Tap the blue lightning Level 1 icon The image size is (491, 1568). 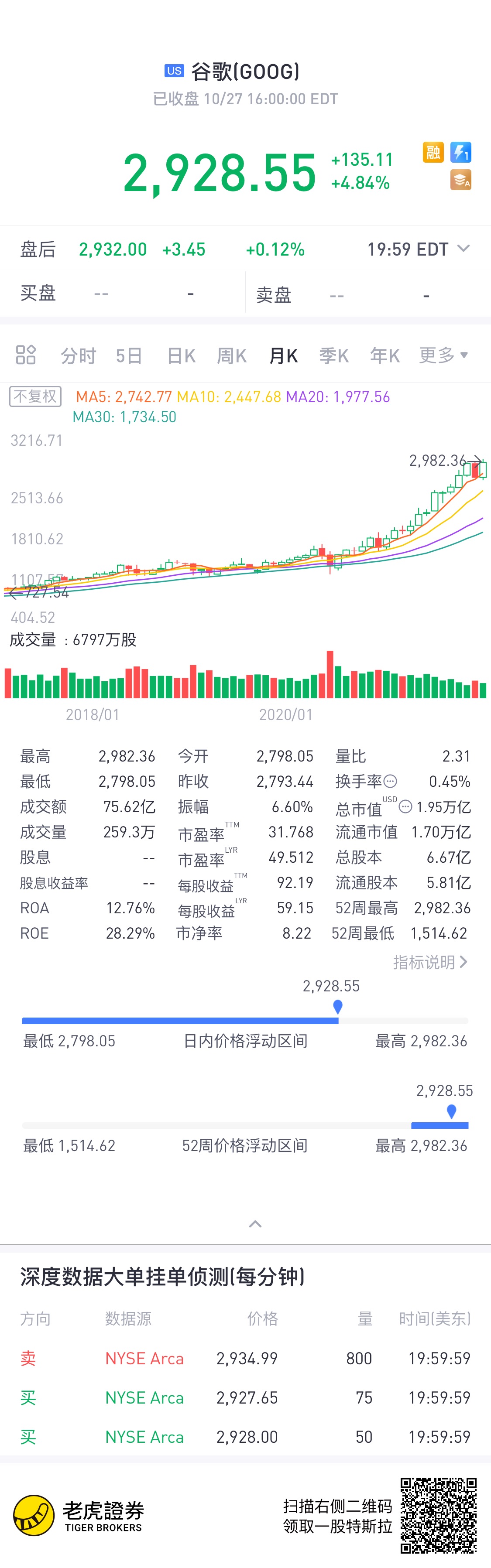point(460,152)
